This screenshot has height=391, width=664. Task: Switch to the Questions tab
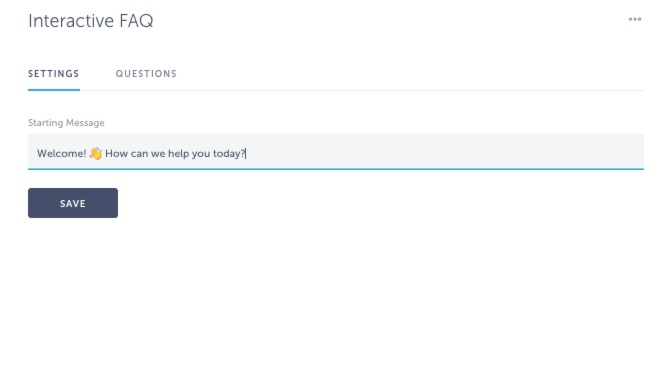pos(146,74)
